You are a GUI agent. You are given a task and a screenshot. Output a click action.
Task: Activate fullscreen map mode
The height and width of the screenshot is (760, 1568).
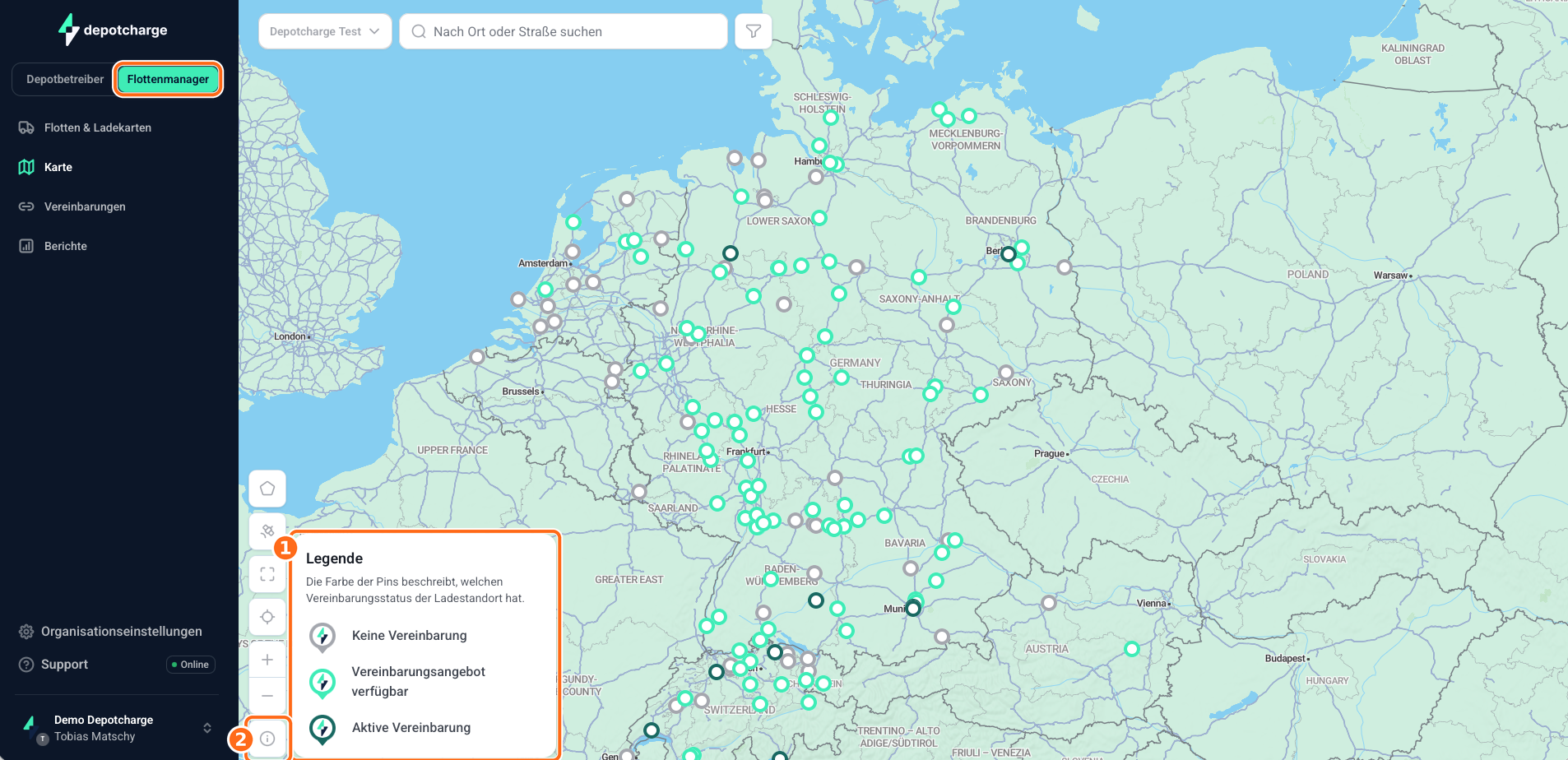267,574
